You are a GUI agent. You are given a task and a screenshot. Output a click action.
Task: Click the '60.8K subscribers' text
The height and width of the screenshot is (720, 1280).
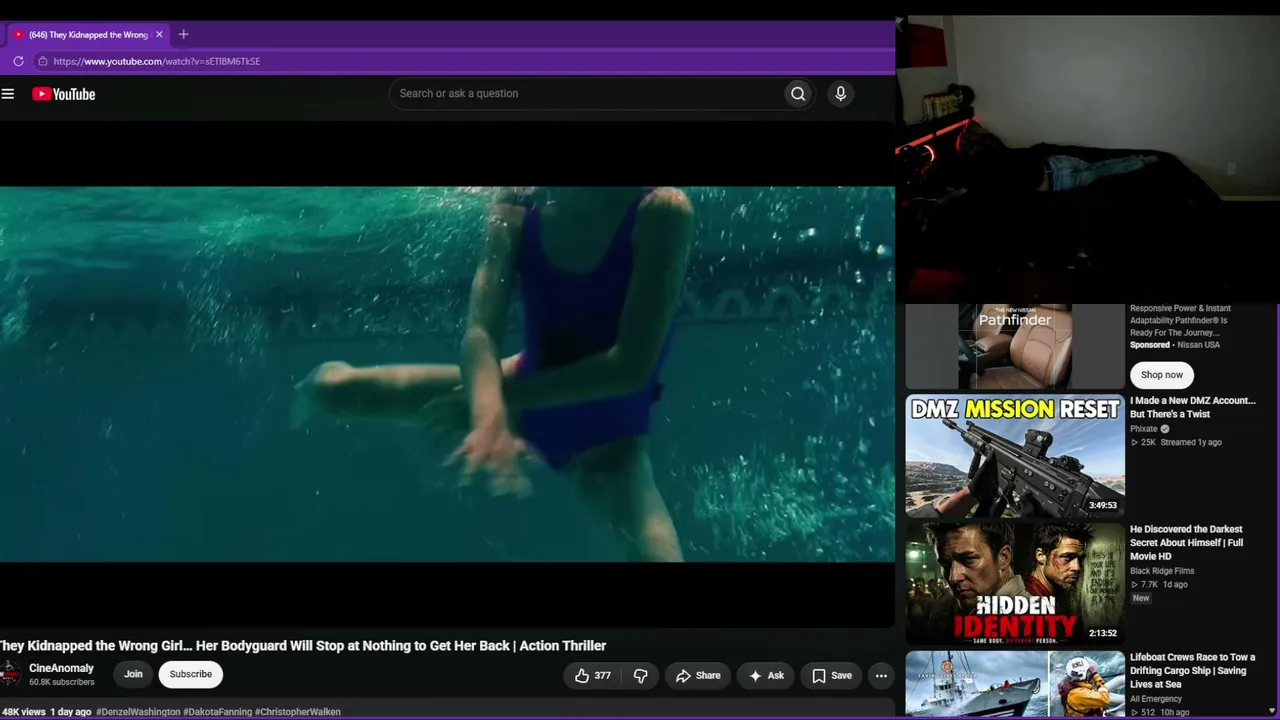[x=62, y=683]
